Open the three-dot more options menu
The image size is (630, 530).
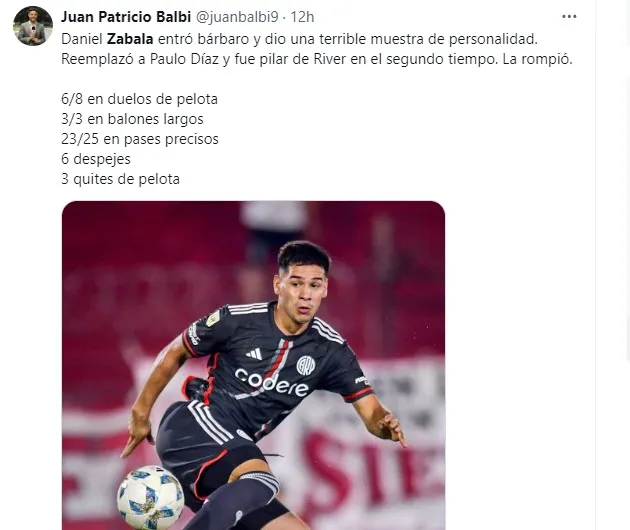[x=569, y=16]
